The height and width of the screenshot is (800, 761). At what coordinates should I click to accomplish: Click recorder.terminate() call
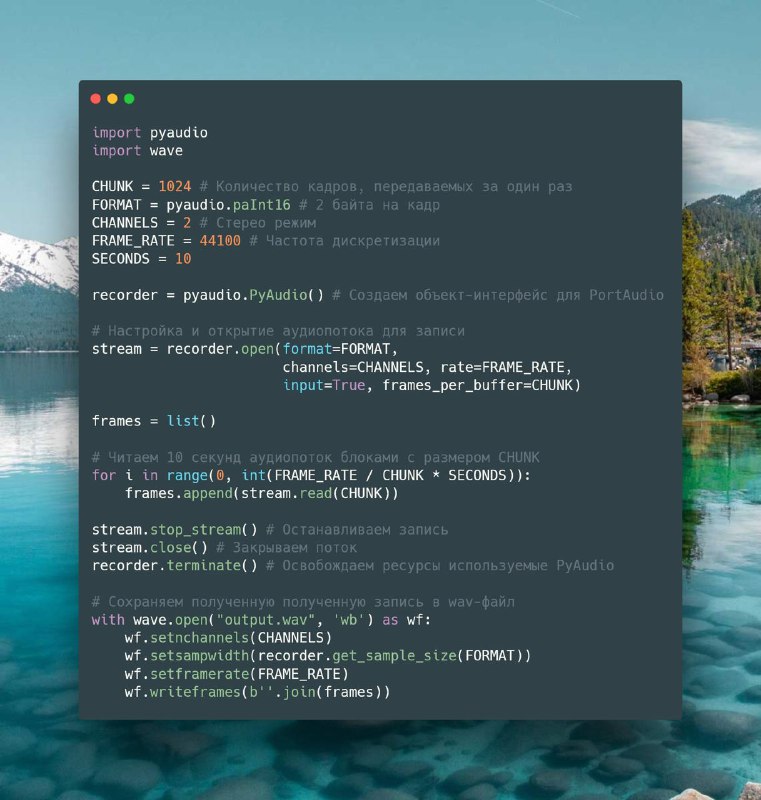[x=174, y=566]
